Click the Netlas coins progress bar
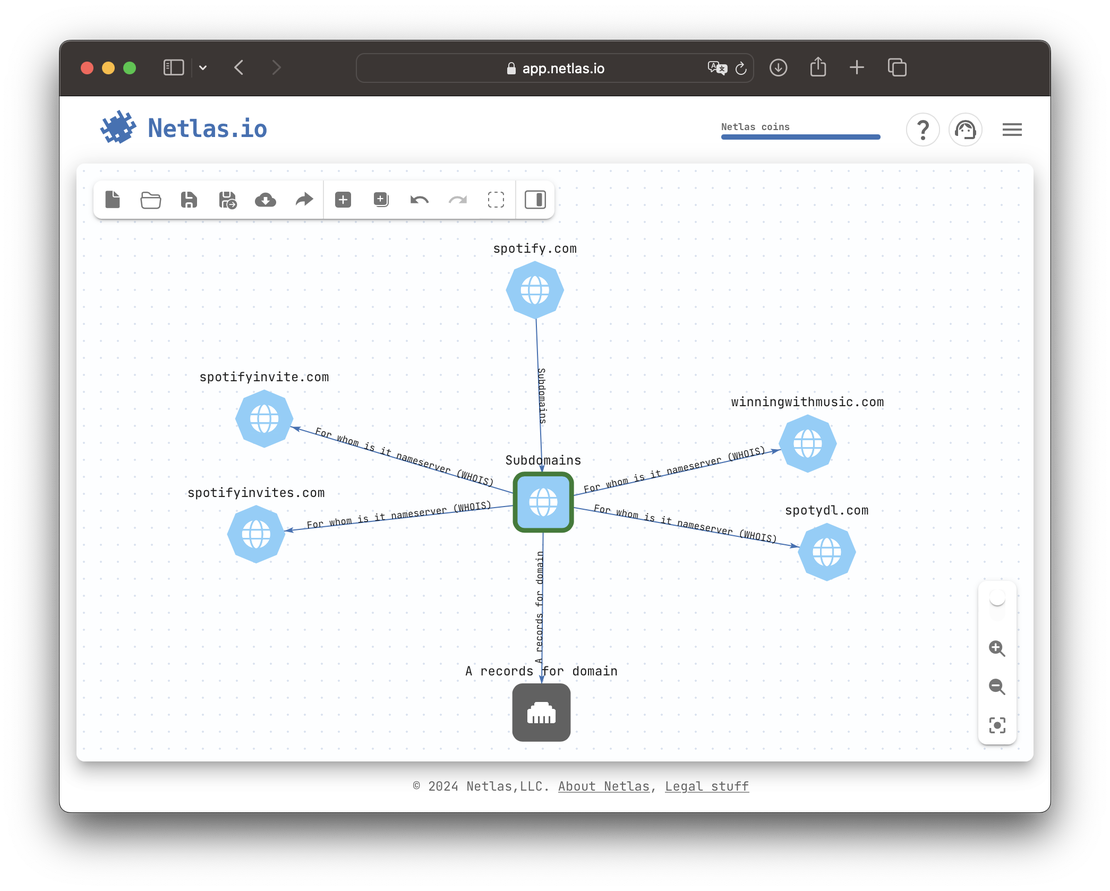The height and width of the screenshot is (891, 1110). [800, 137]
